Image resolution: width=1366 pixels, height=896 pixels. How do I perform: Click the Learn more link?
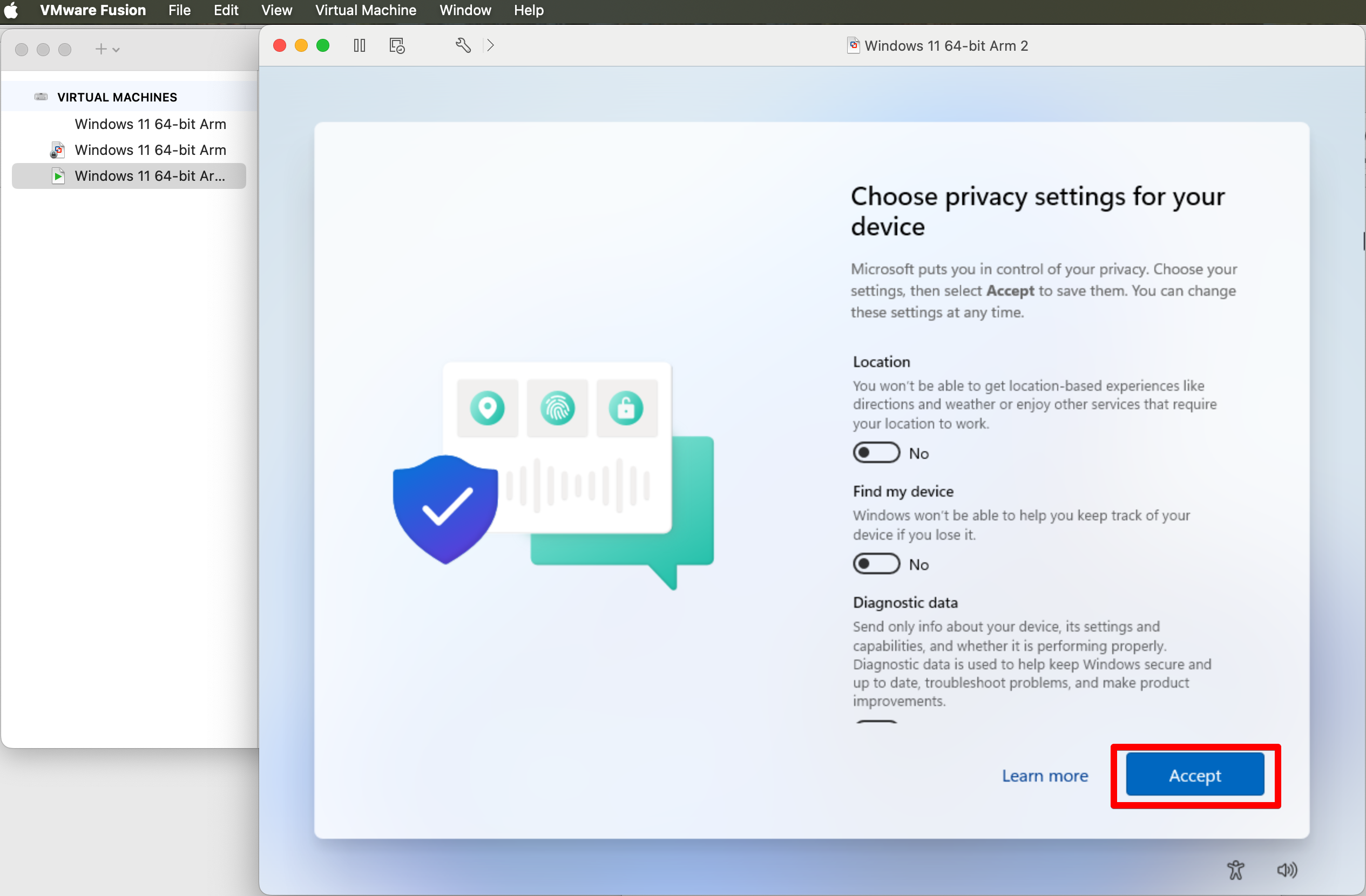[x=1045, y=776]
